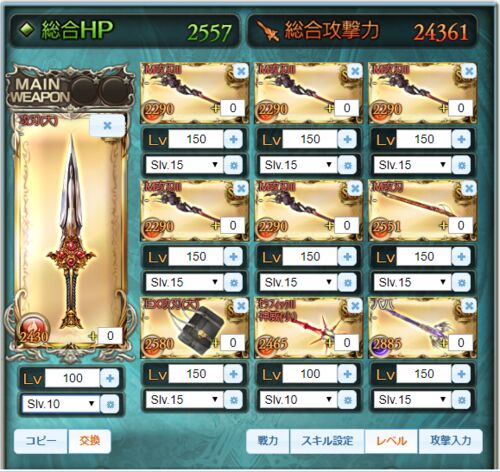Image resolution: width=500 pixels, height=472 pixels.
Task: Toggle the 交換 swap mode
Action: pos(89,441)
